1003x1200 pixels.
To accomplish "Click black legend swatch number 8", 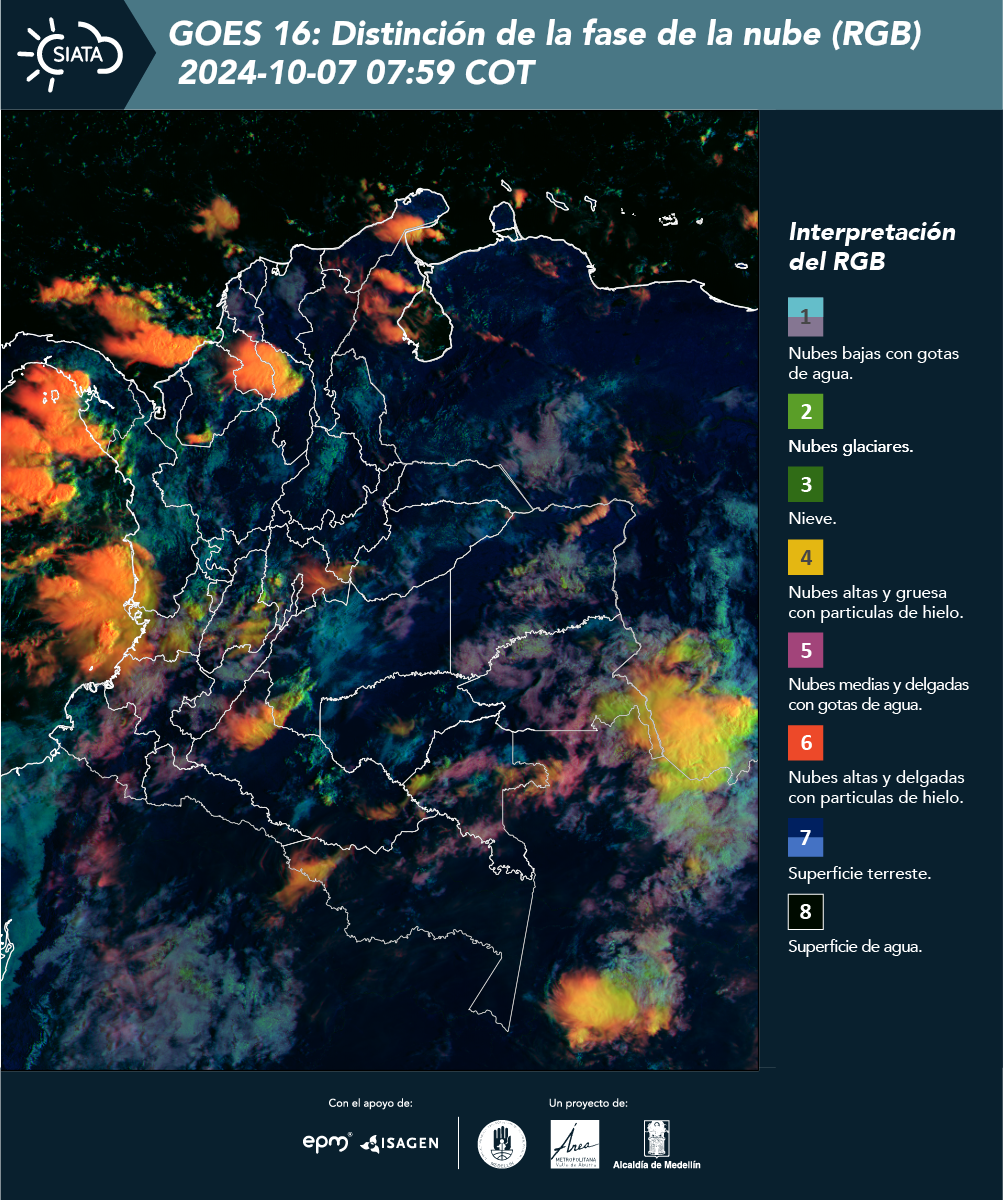I will coord(805,912).
